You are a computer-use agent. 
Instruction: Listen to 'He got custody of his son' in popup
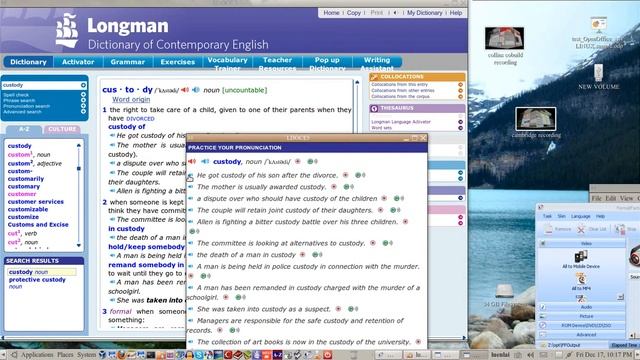191,176
